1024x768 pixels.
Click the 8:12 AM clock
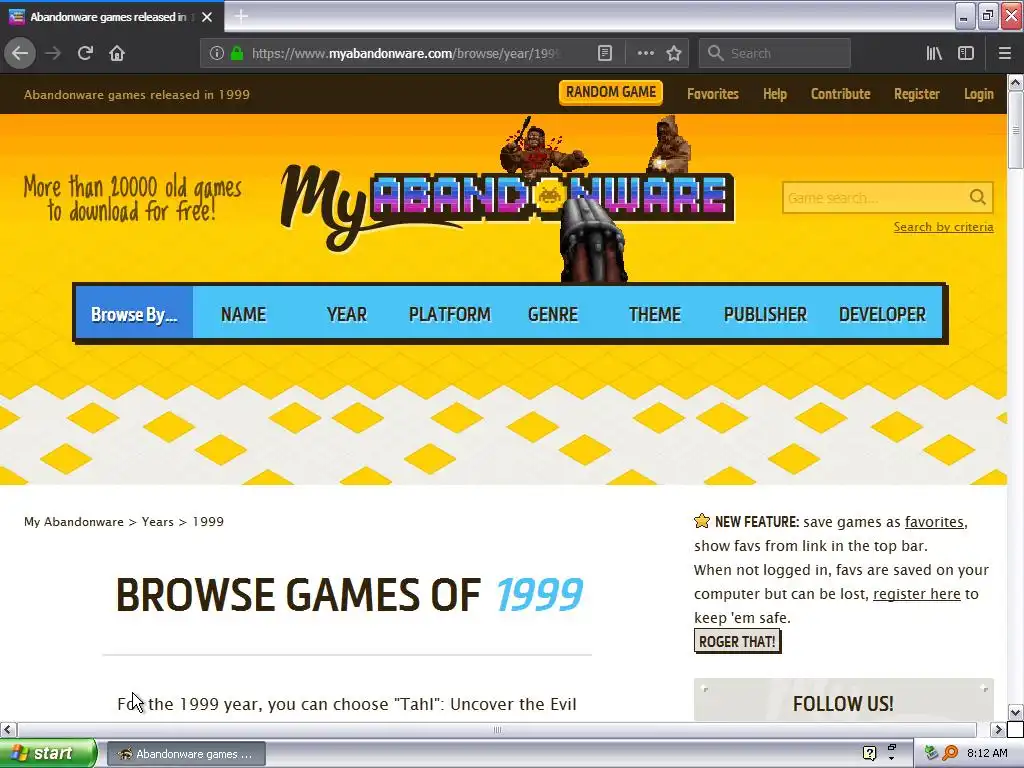point(987,753)
